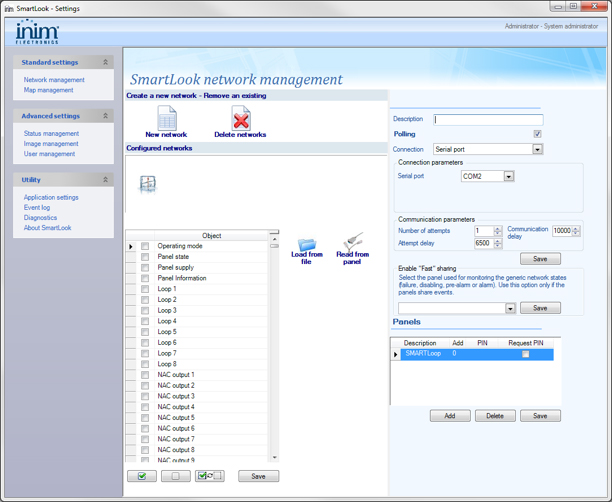The image size is (612, 502).
Task: Click the check-all objects button
Action: tap(141, 476)
